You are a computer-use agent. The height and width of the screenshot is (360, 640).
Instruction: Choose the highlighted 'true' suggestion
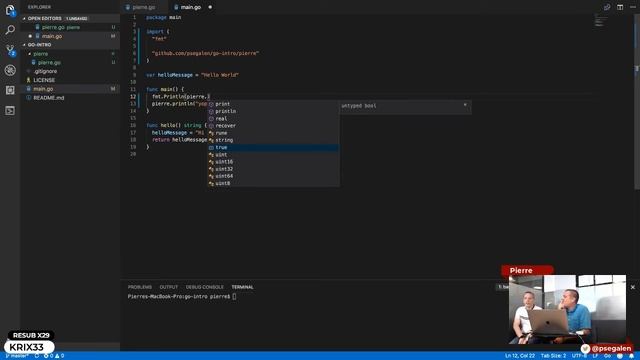pyautogui.click(x=273, y=147)
